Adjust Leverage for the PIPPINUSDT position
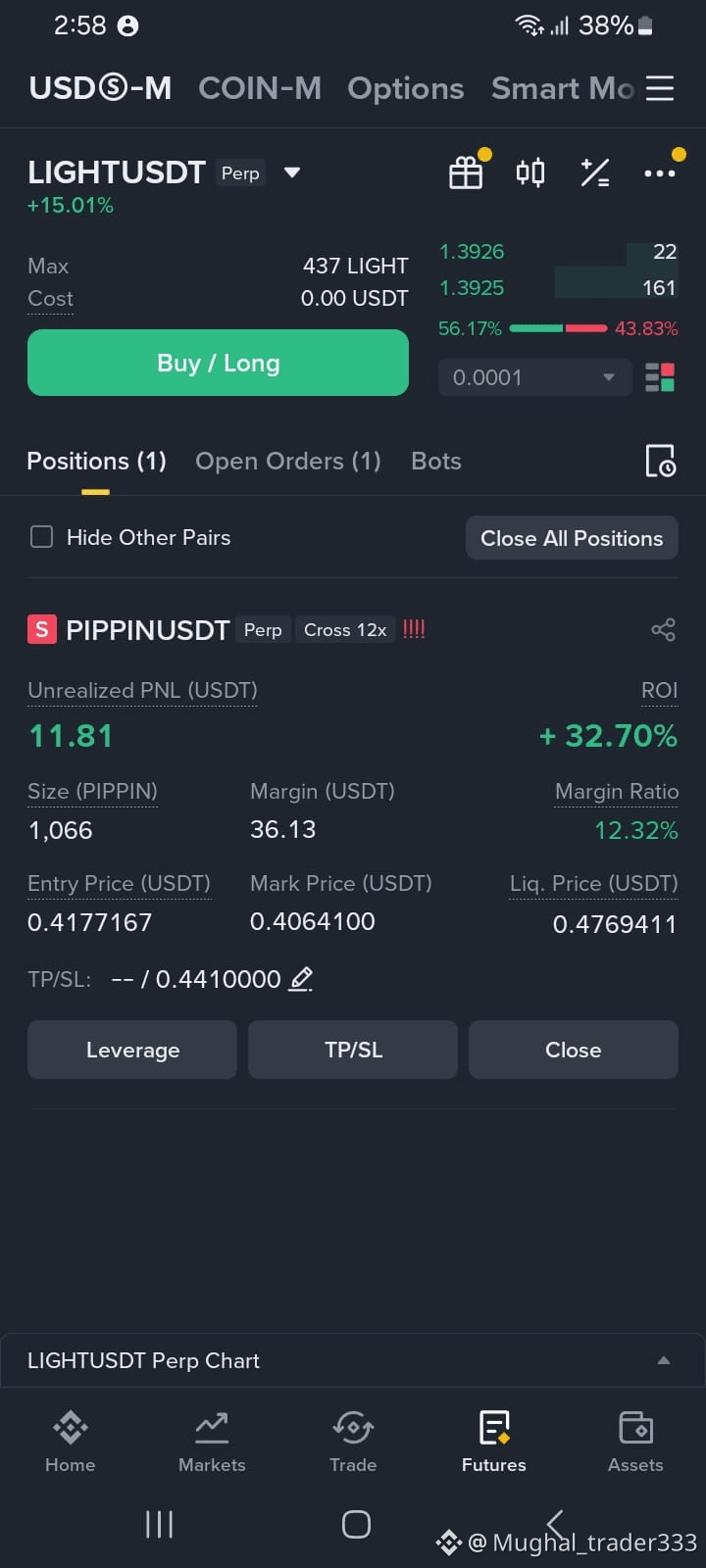706x1568 pixels. [x=132, y=1050]
